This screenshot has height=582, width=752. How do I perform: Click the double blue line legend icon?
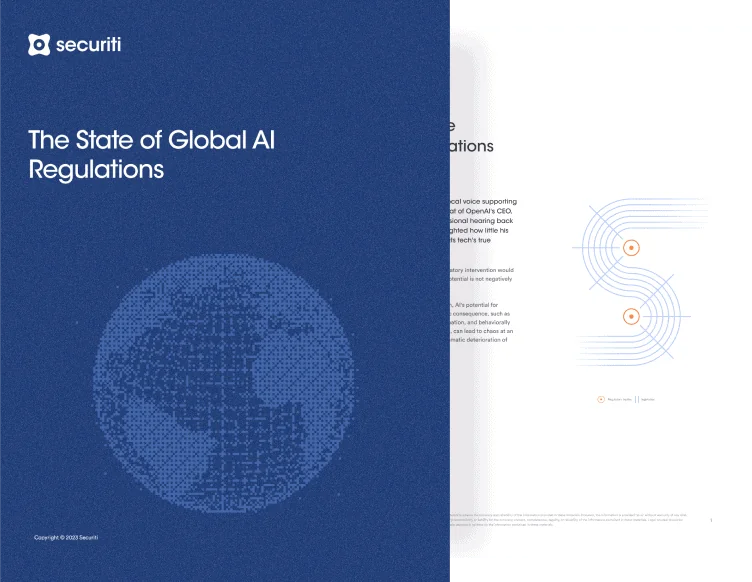[x=637, y=399]
